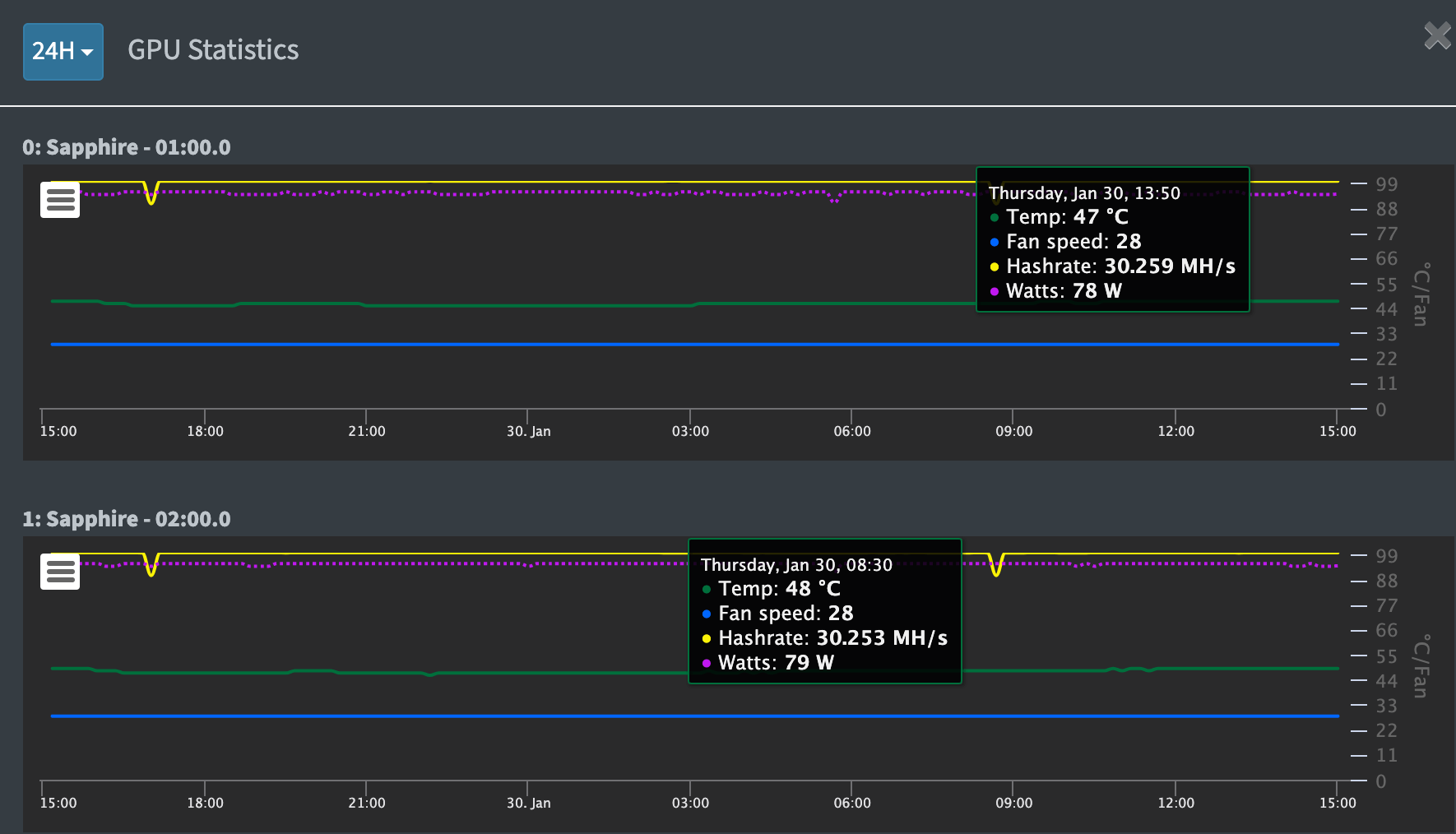The width and height of the screenshot is (1456, 834).
Task: Open chart menu for GPU 1 Sapphire
Action: [x=60, y=572]
